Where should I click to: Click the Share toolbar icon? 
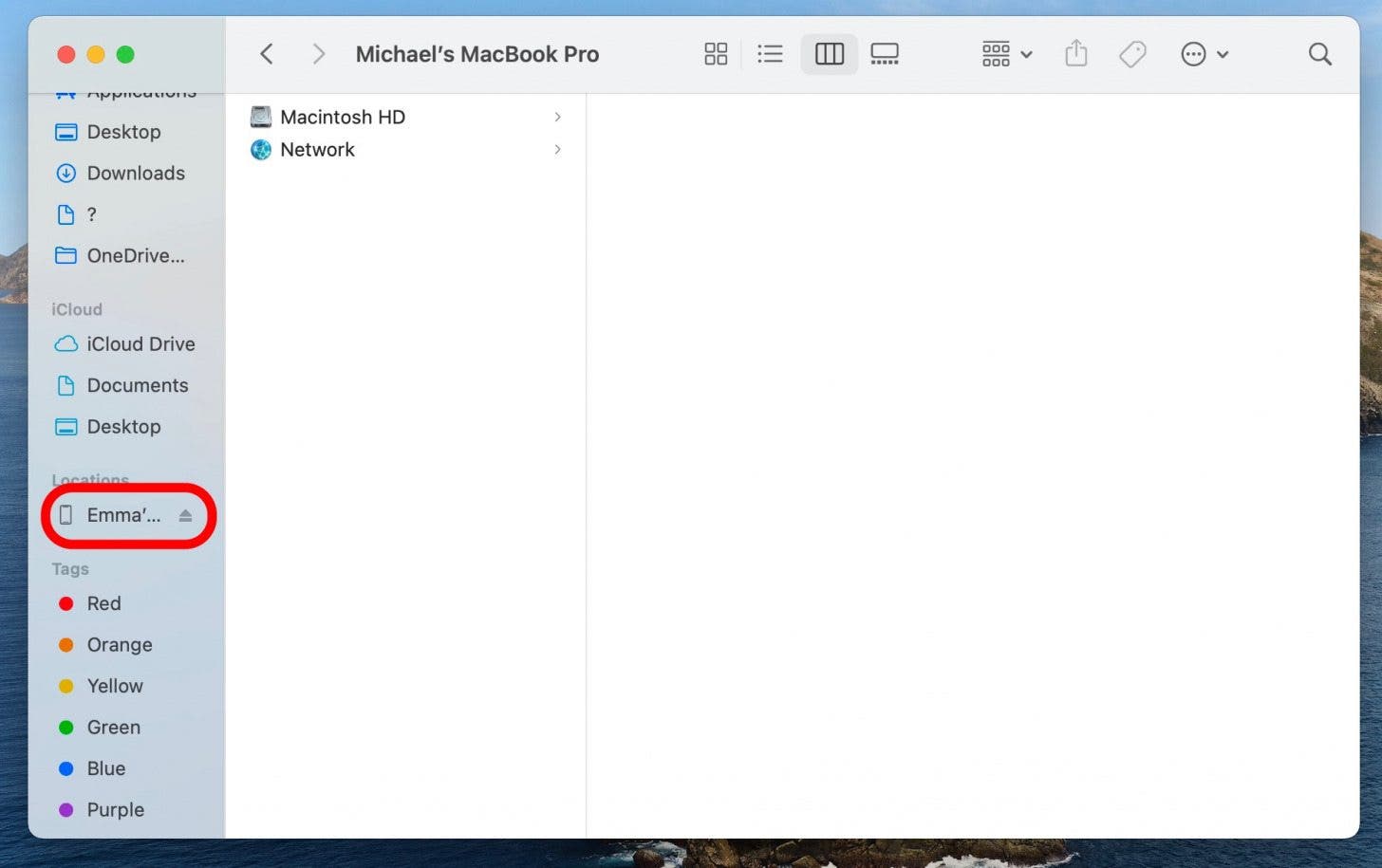click(1075, 54)
